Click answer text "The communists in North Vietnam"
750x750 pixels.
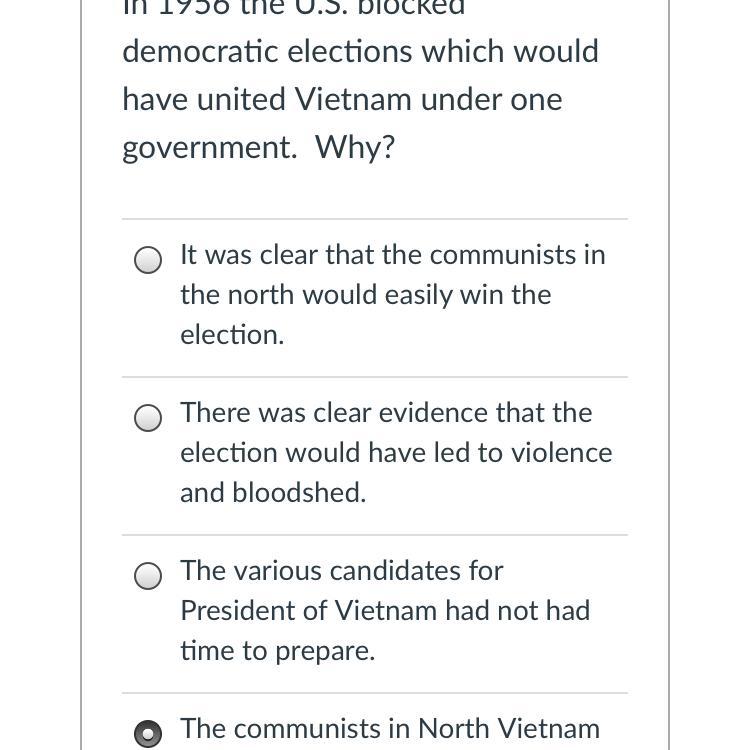pyautogui.click(x=390, y=729)
